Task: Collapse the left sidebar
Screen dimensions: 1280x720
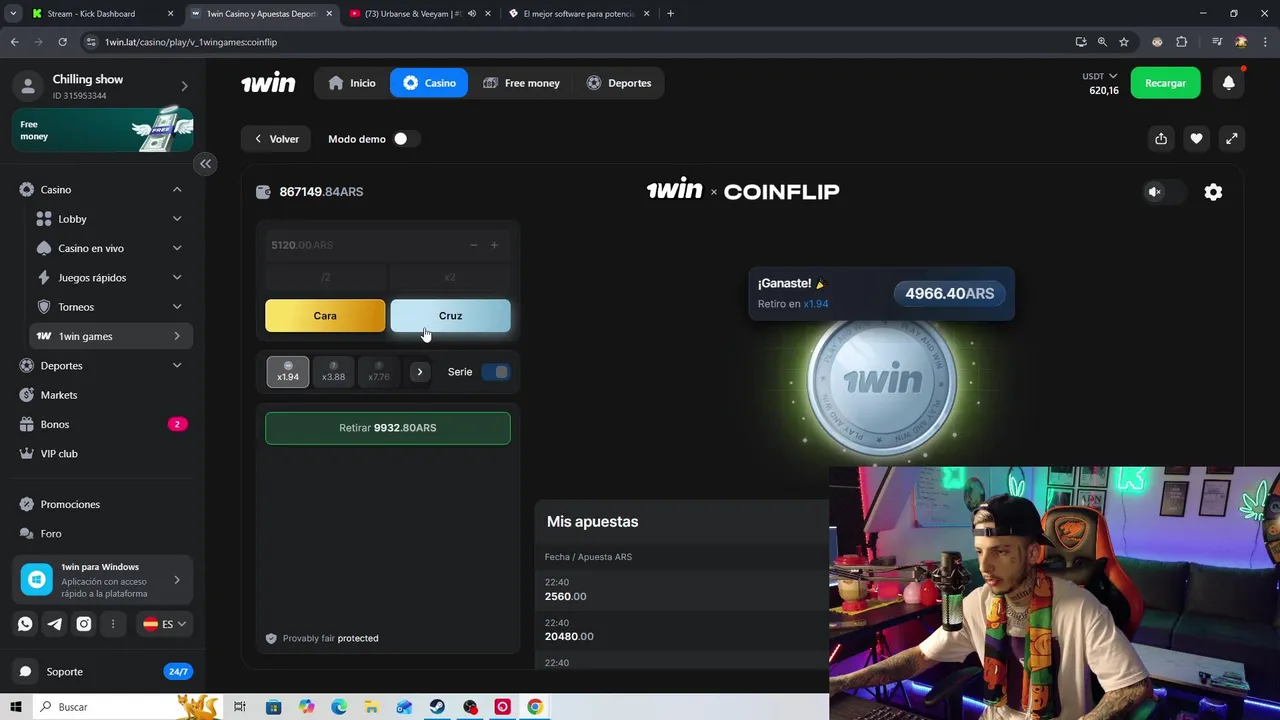Action: coord(205,164)
